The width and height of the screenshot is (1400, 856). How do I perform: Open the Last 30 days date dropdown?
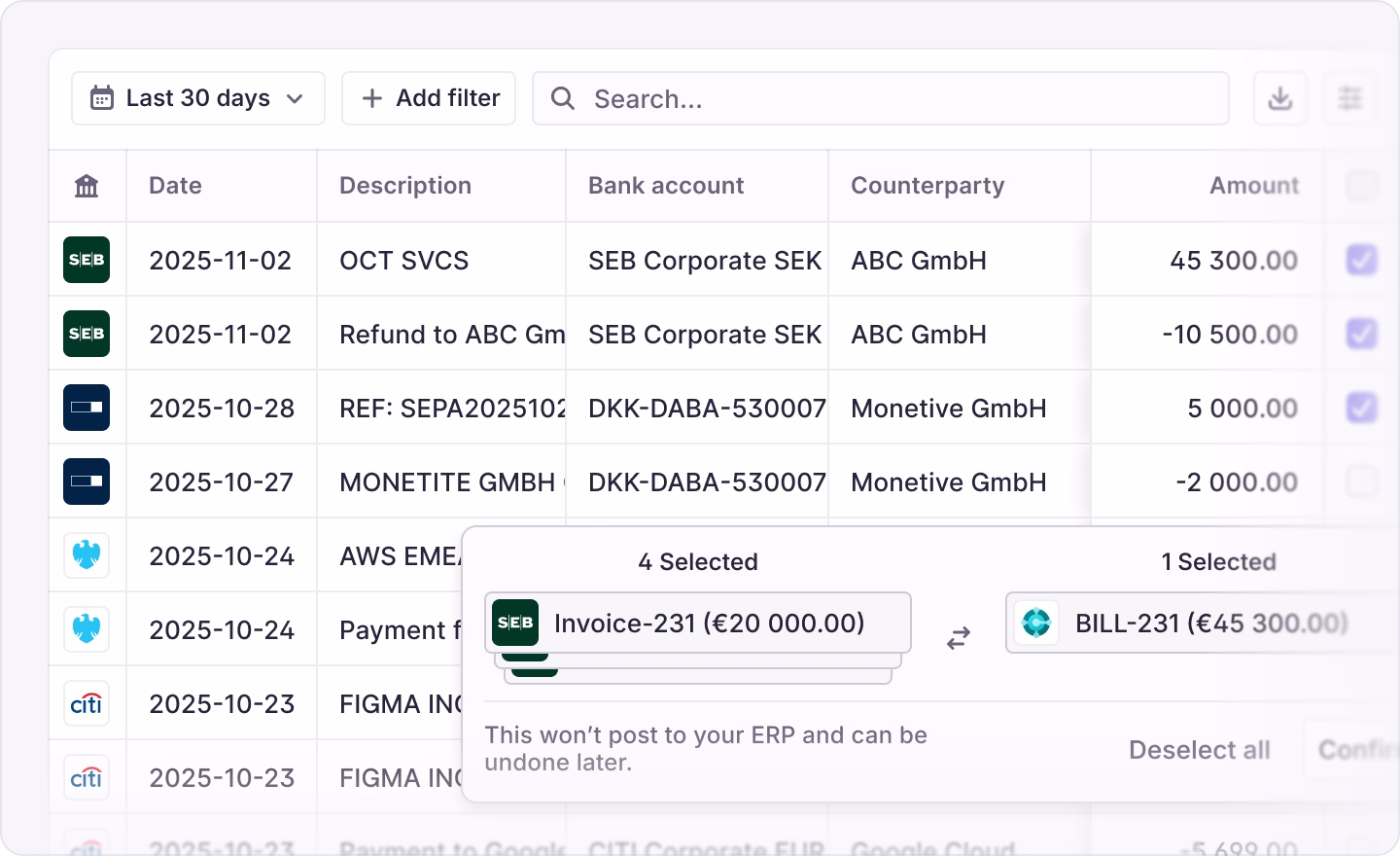point(198,98)
